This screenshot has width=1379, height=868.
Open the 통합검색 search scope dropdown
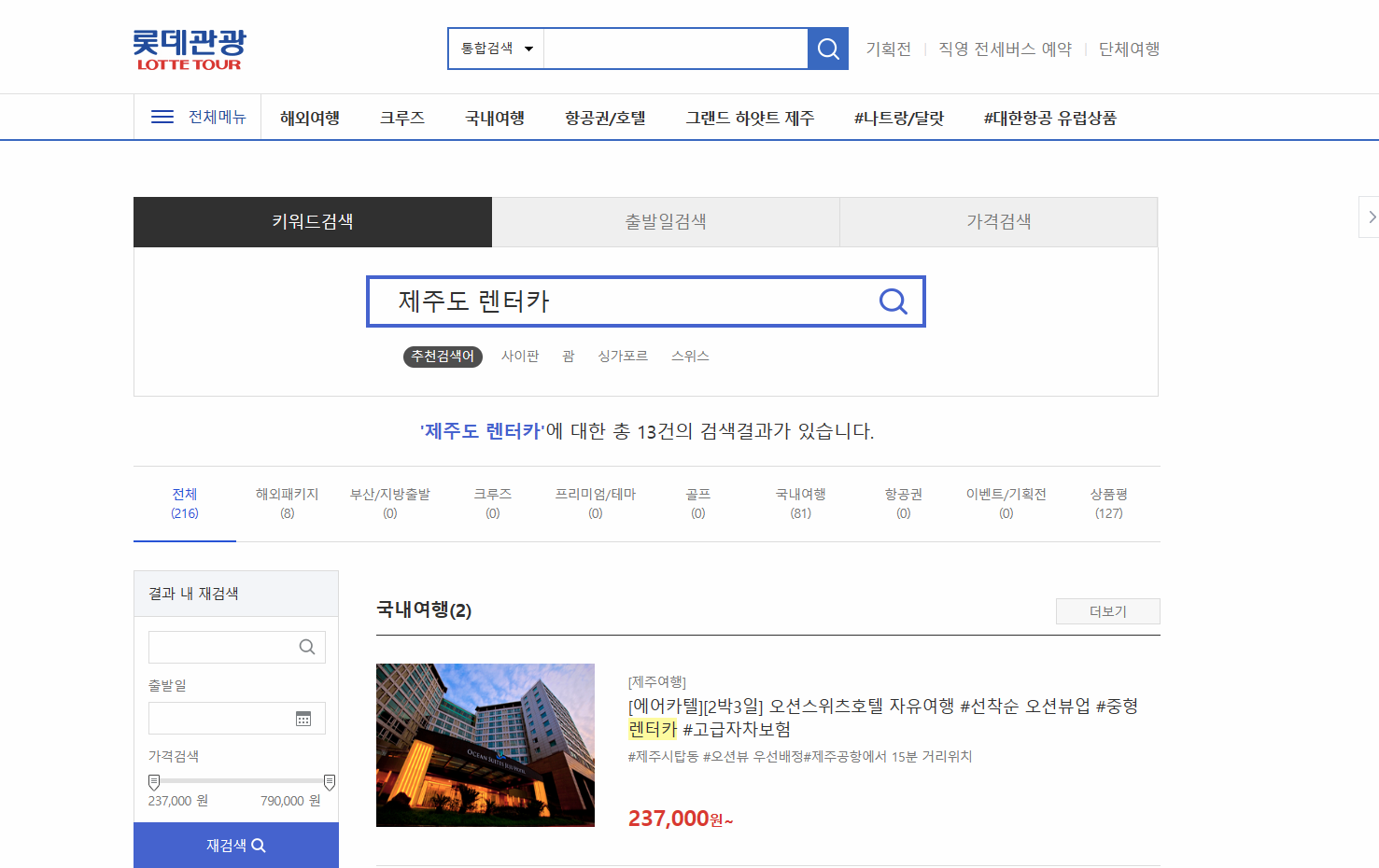click(x=496, y=48)
